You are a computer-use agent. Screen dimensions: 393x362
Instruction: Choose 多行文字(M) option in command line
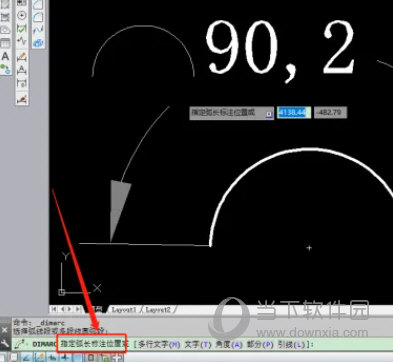point(159,344)
